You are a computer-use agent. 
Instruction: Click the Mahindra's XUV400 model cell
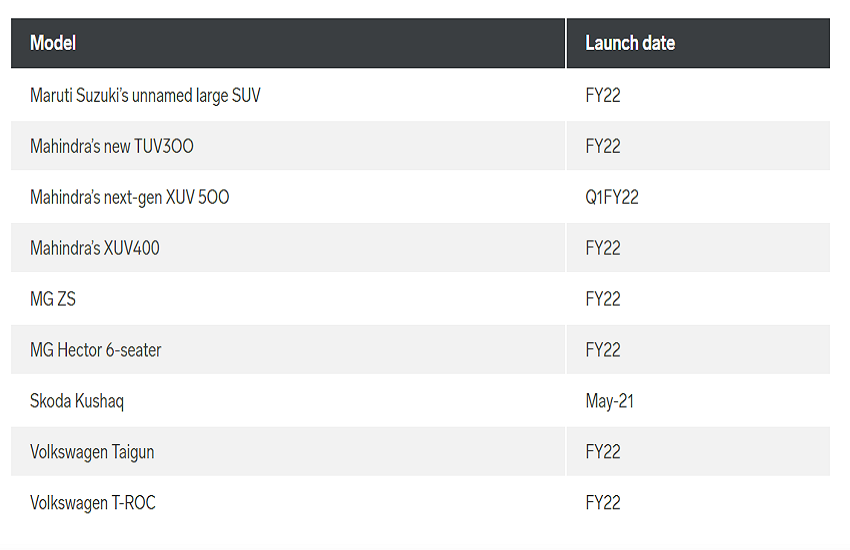pyautogui.click(x=95, y=248)
